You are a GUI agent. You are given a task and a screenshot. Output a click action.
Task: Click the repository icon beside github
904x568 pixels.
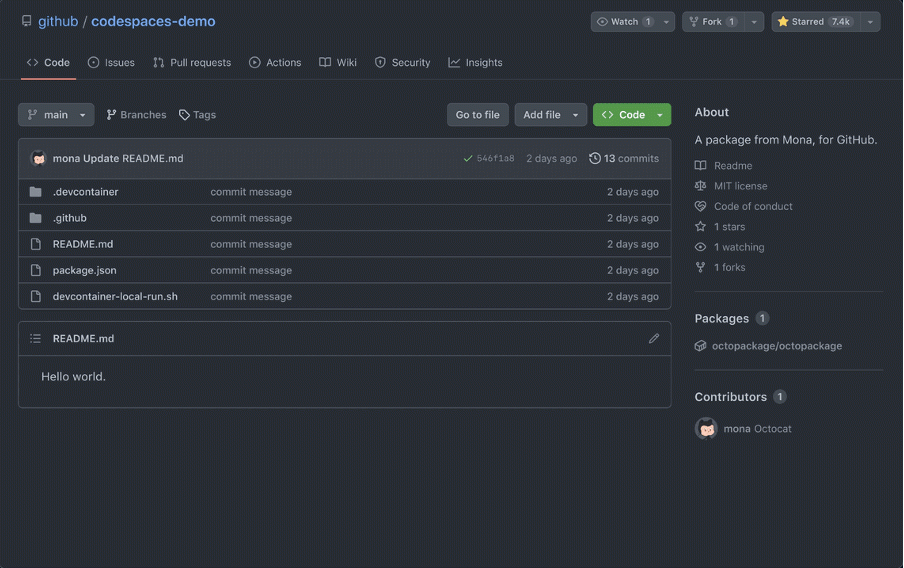coord(27,21)
